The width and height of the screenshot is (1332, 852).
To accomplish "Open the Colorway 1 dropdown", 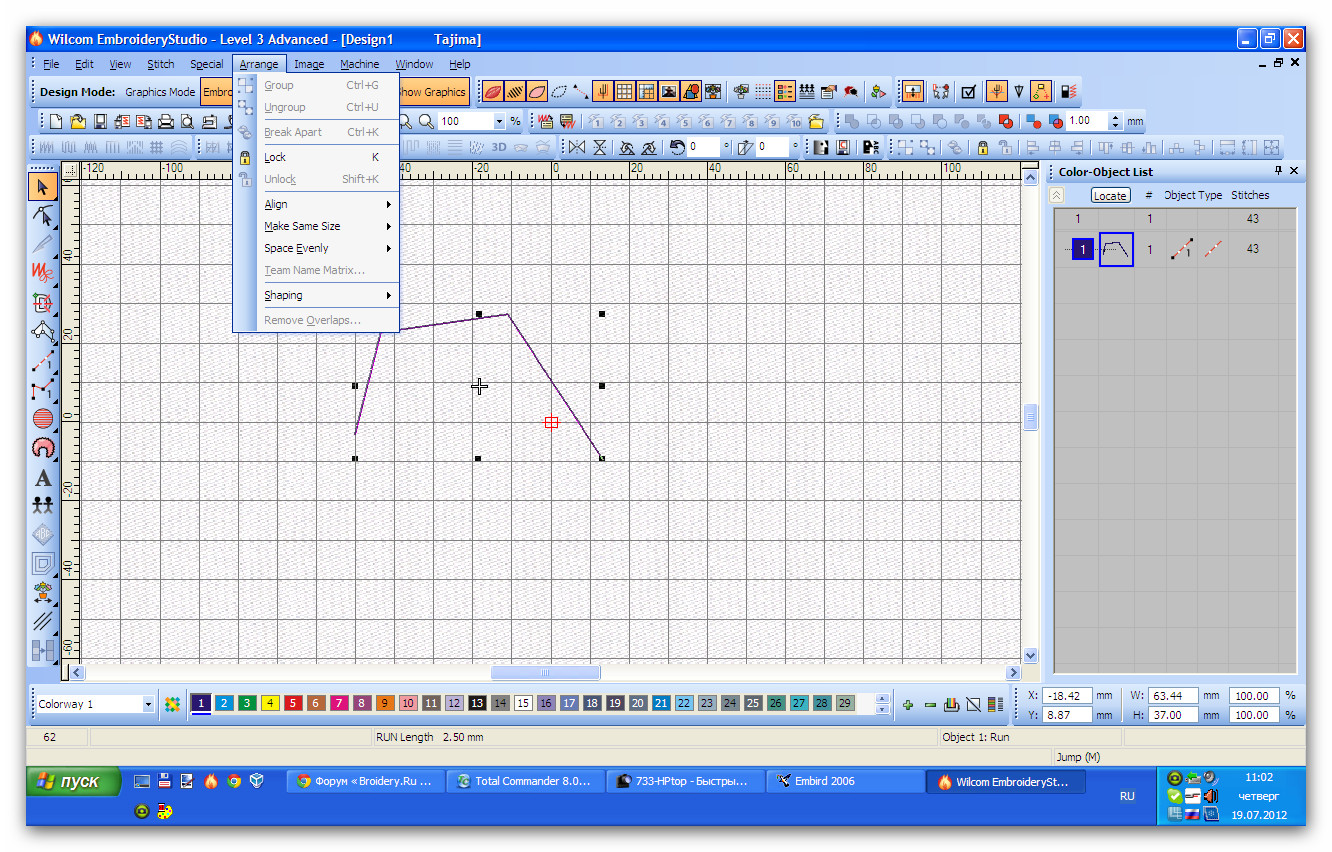I will tap(148, 704).
